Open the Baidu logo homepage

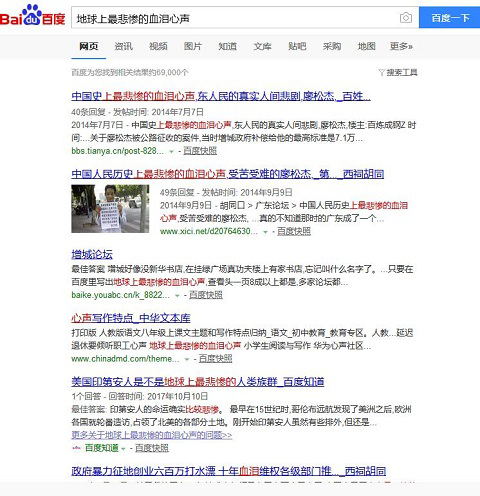click(32, 15)
